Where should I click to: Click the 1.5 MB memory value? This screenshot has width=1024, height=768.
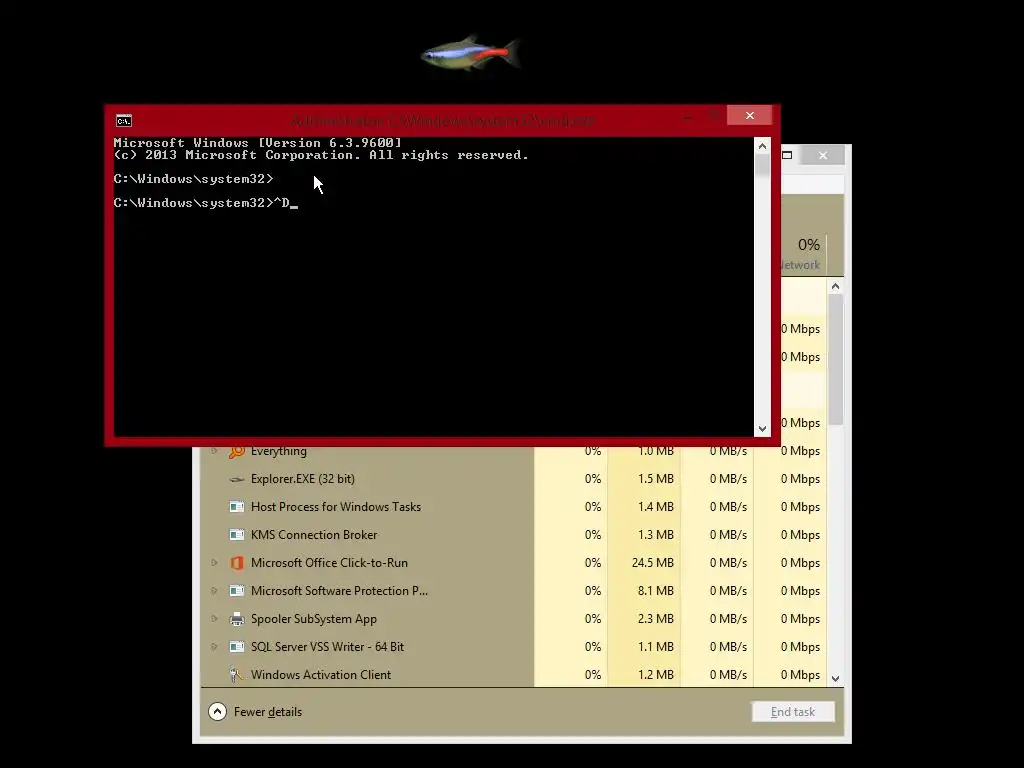pyautogui.click(x=656, y=479)
